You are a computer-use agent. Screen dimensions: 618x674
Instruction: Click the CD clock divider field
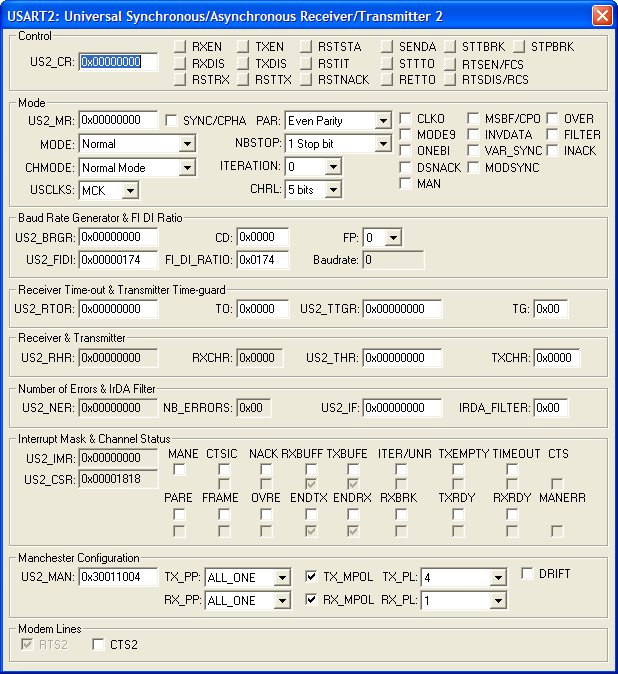[263, 237]
